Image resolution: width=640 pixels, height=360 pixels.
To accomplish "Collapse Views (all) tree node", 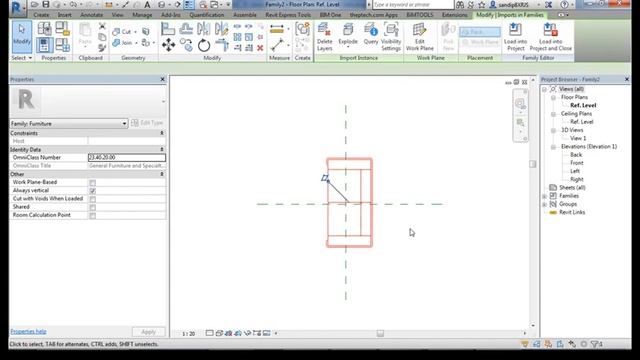I will click(544, 89).
